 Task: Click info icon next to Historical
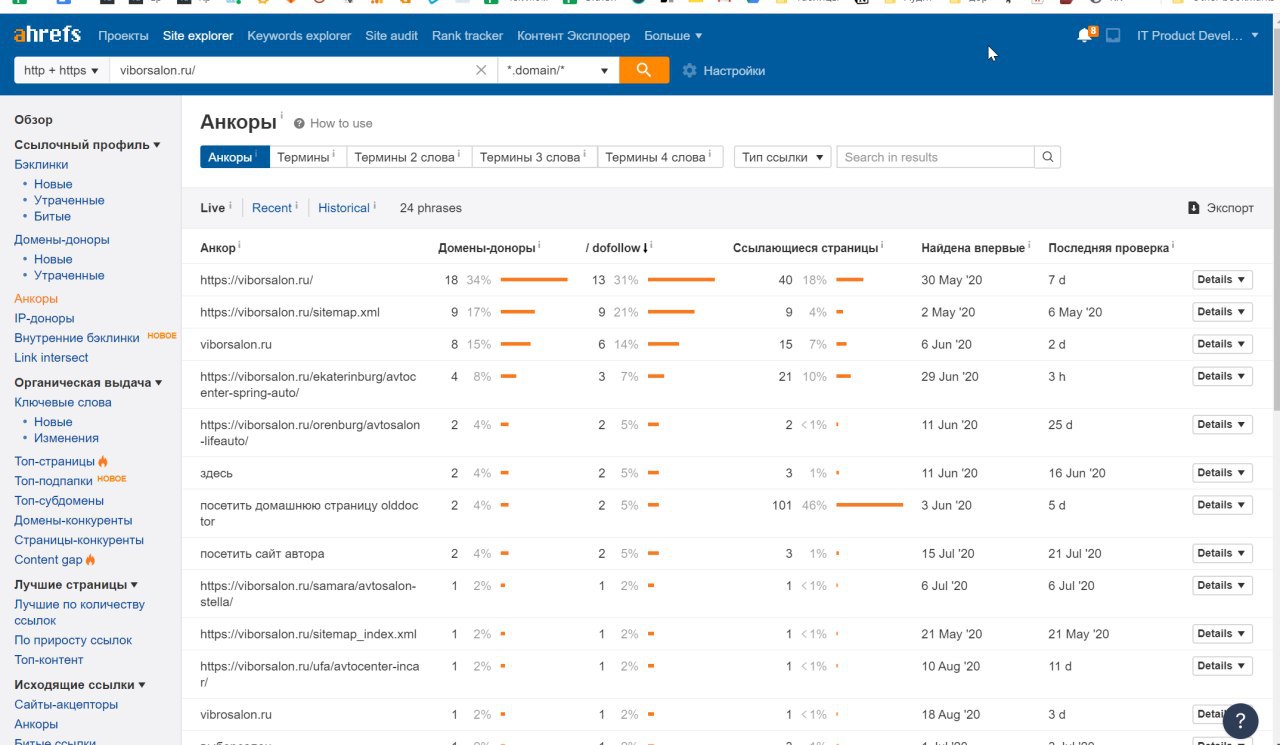pyautogui.click(x=375, y=206)
